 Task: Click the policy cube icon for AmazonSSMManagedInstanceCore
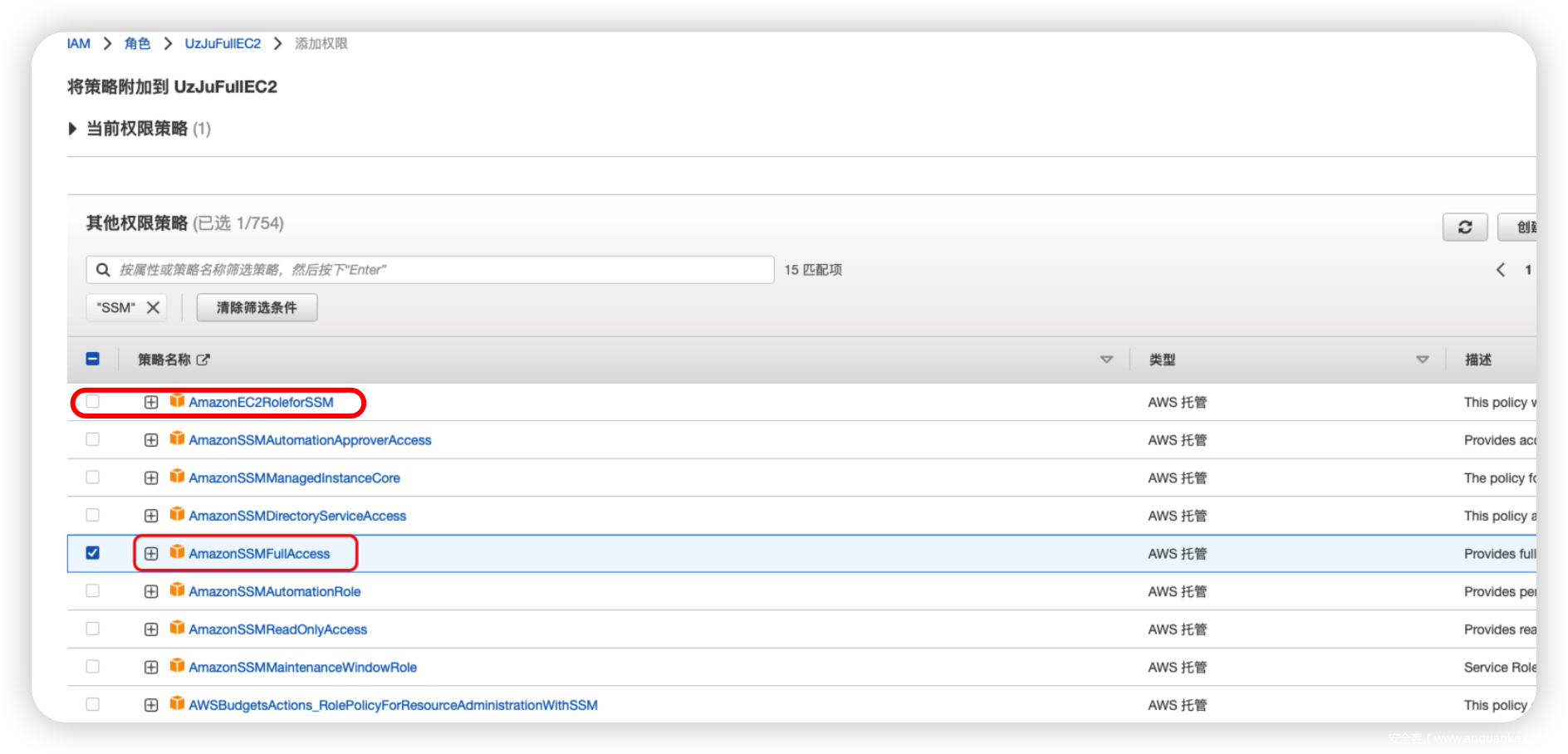click(x=177, y=477)
